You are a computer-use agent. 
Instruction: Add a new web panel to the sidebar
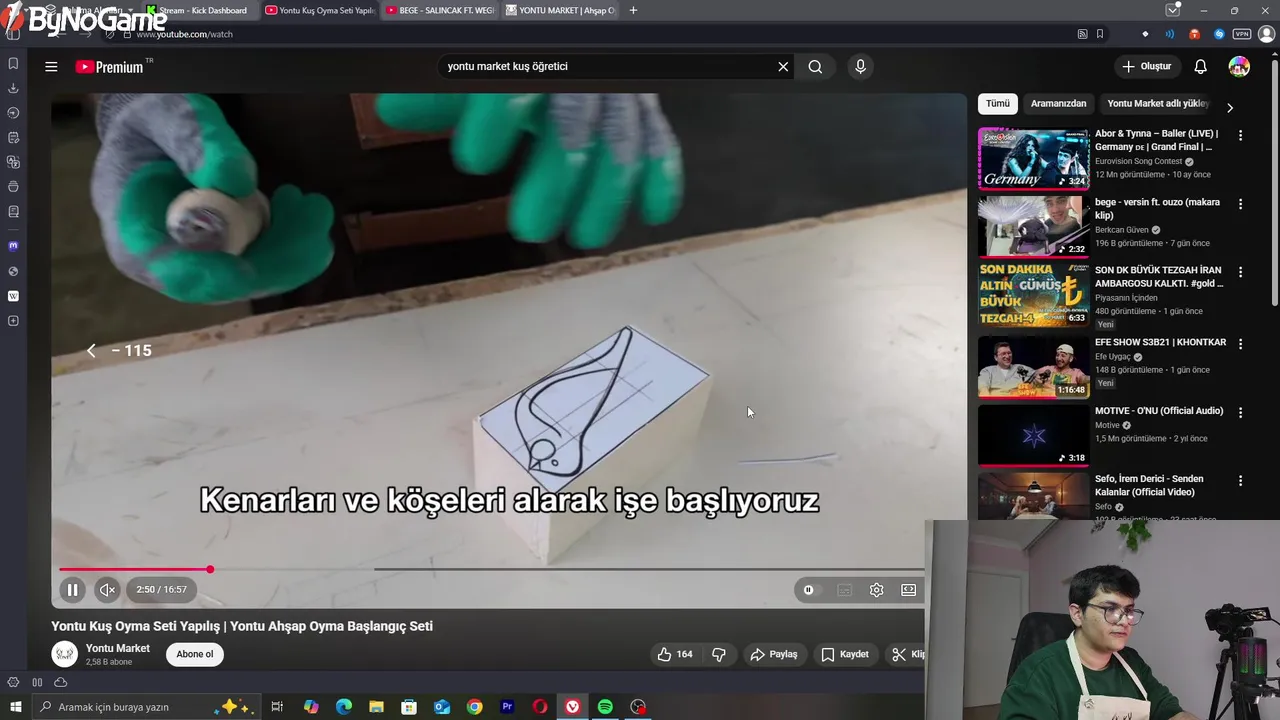[x=13, y=321]
